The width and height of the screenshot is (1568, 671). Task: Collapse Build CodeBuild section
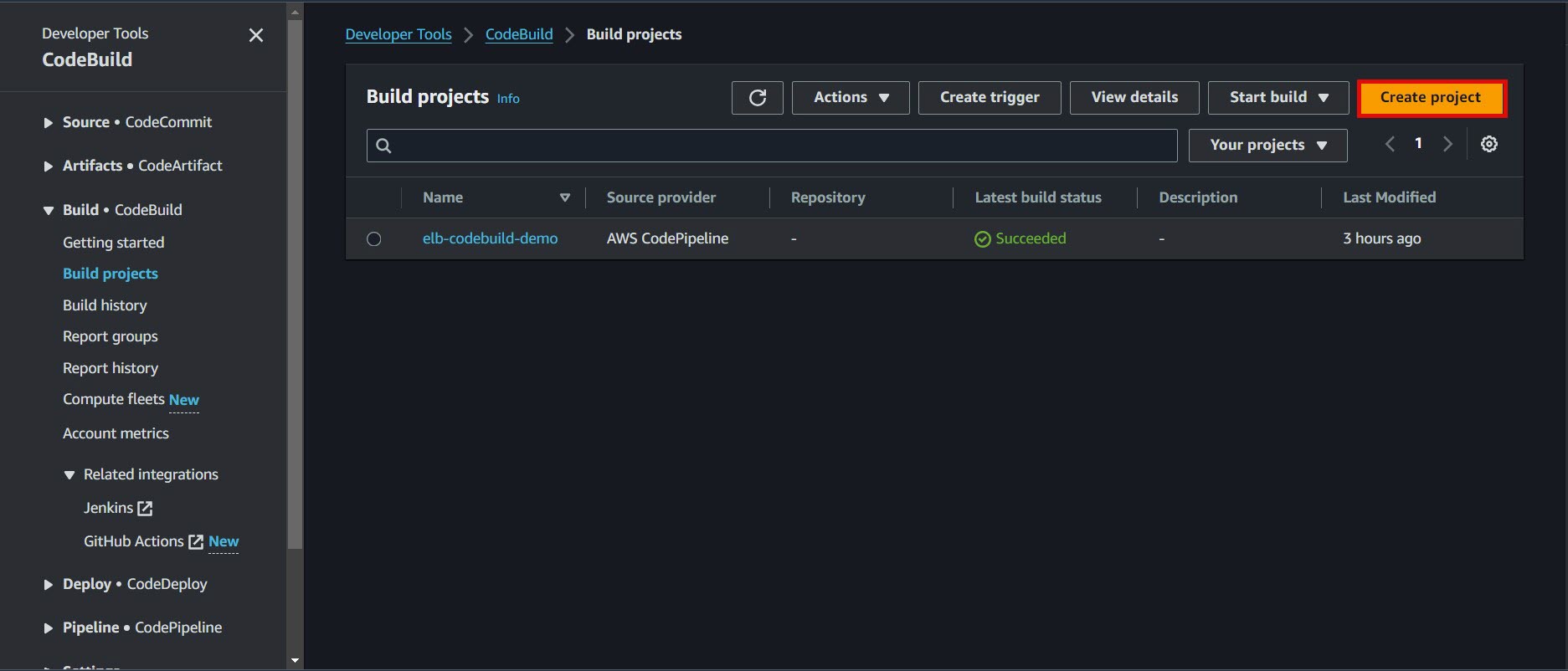tap(48, 210)
